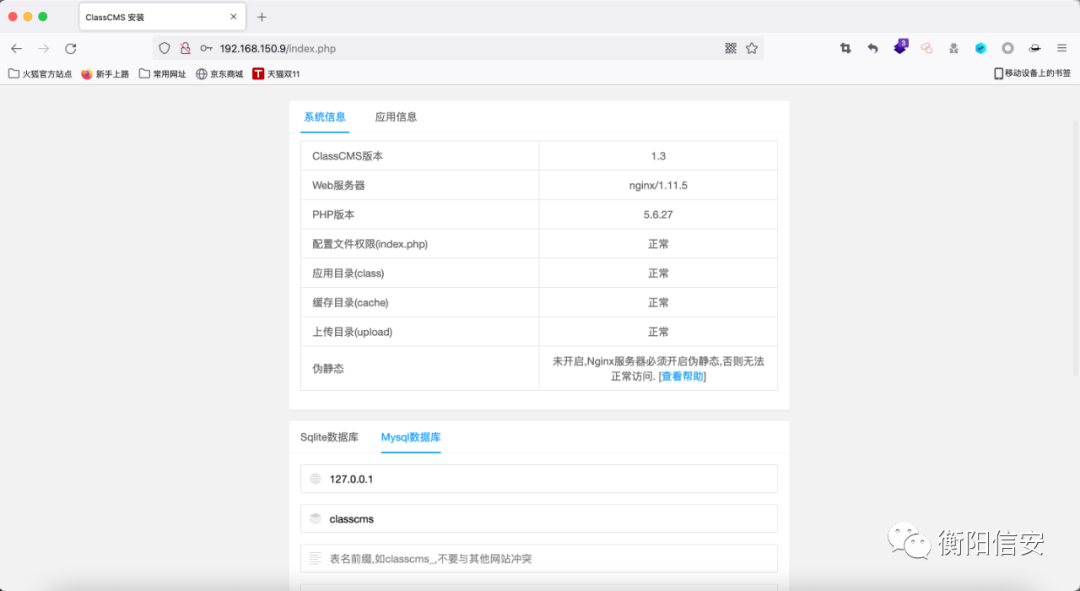Open 移动设备上的书签 folder
This screenshot has height=591, width=1080.
pos(1032,73)
